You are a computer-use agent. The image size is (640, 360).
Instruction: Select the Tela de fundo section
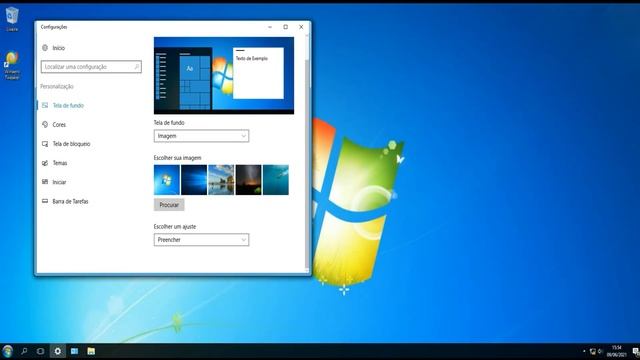tap(68, 105)
